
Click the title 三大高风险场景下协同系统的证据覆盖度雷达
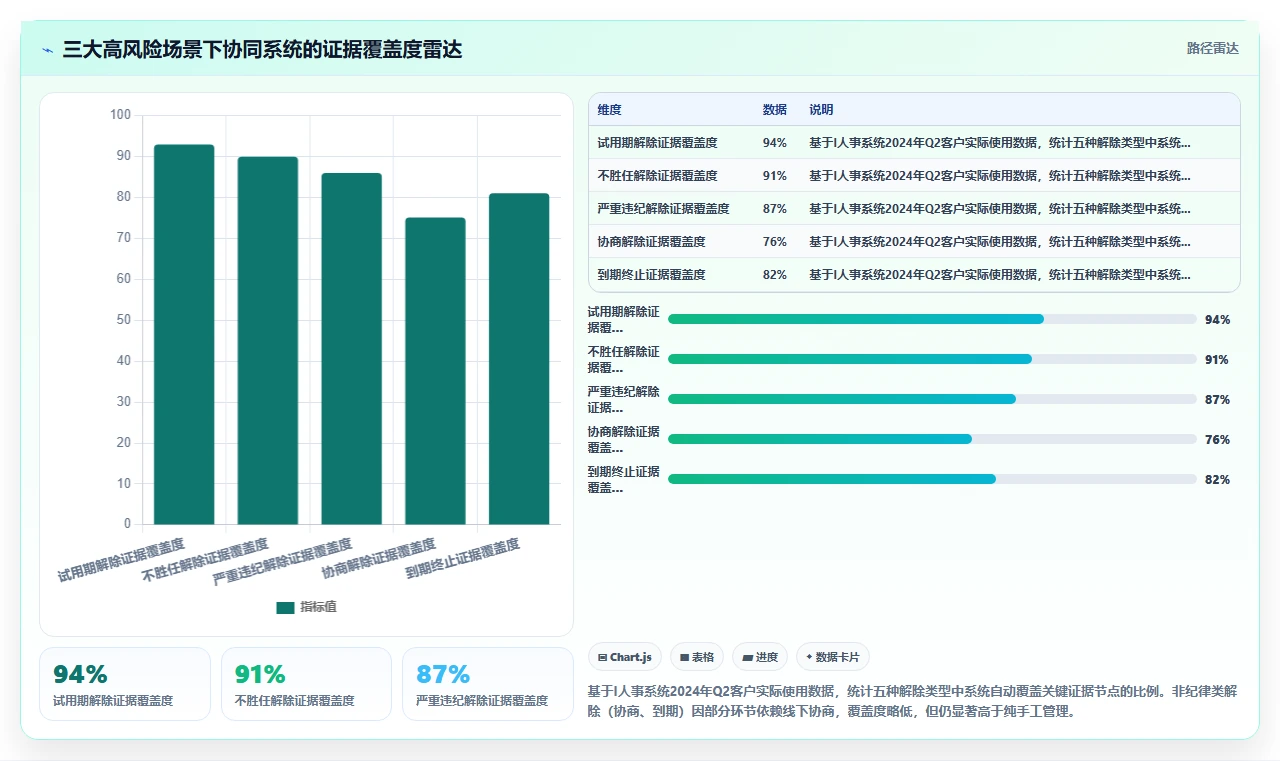coord(262,50)
